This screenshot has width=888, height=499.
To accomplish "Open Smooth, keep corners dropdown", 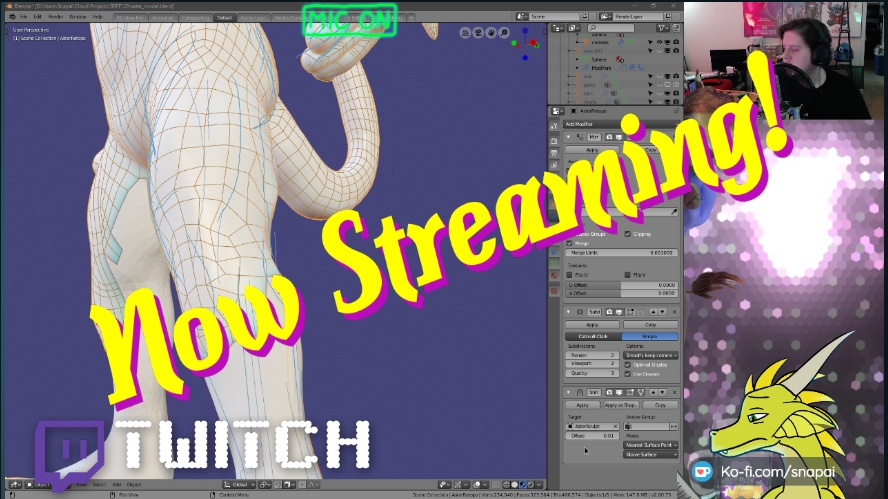I will click(x=651, y=355).
